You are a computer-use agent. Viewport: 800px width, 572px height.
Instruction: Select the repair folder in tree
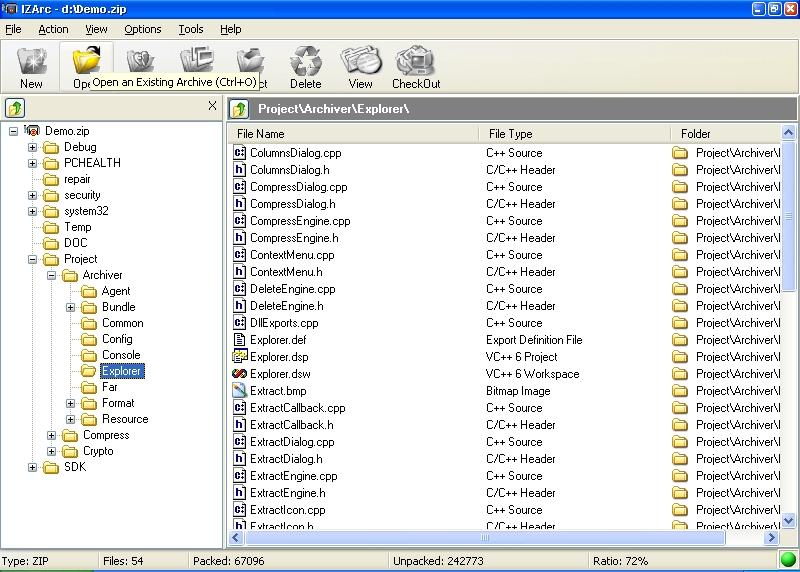click(77, 179)
